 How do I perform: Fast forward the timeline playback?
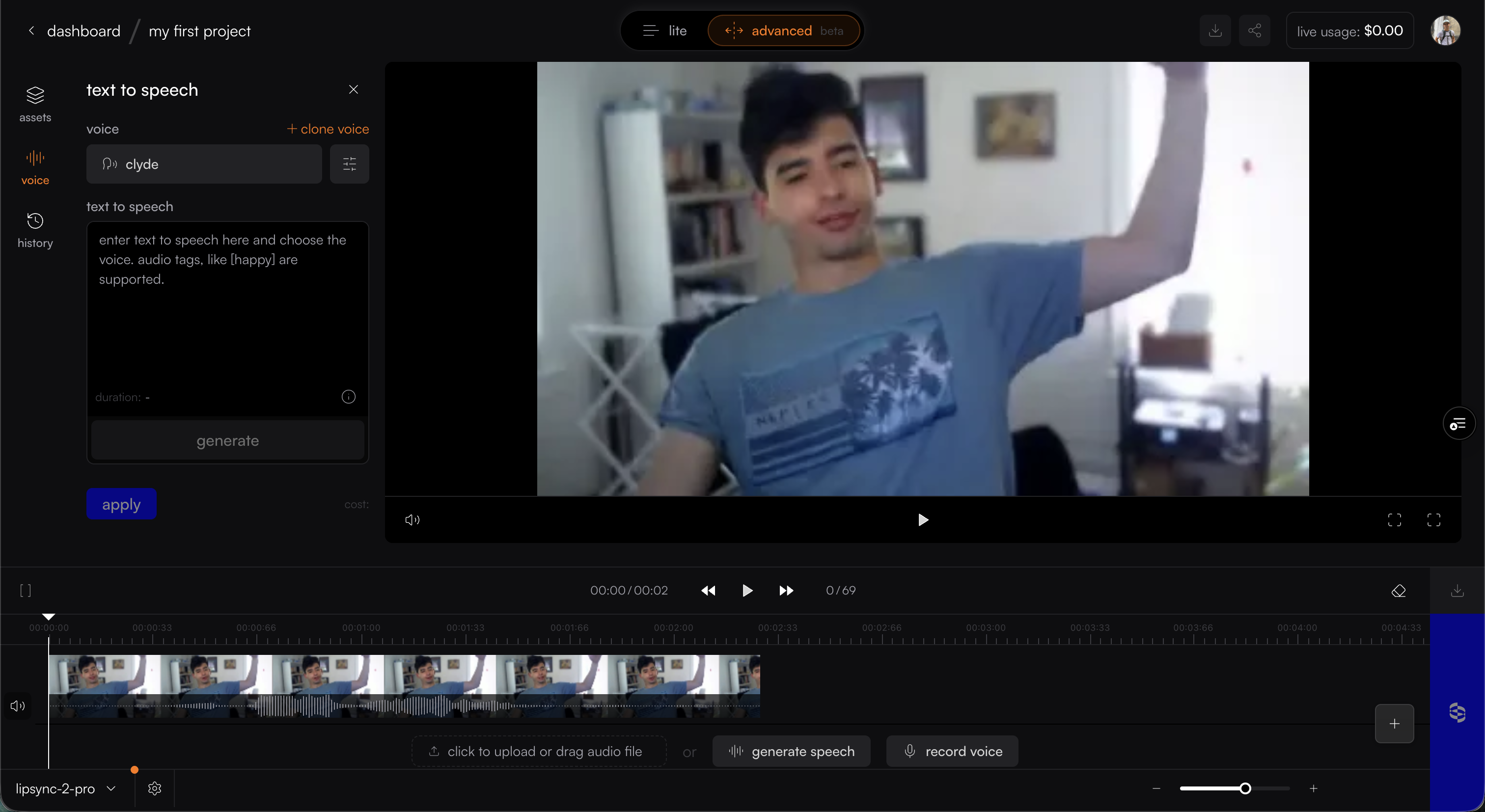click(786, 591)
